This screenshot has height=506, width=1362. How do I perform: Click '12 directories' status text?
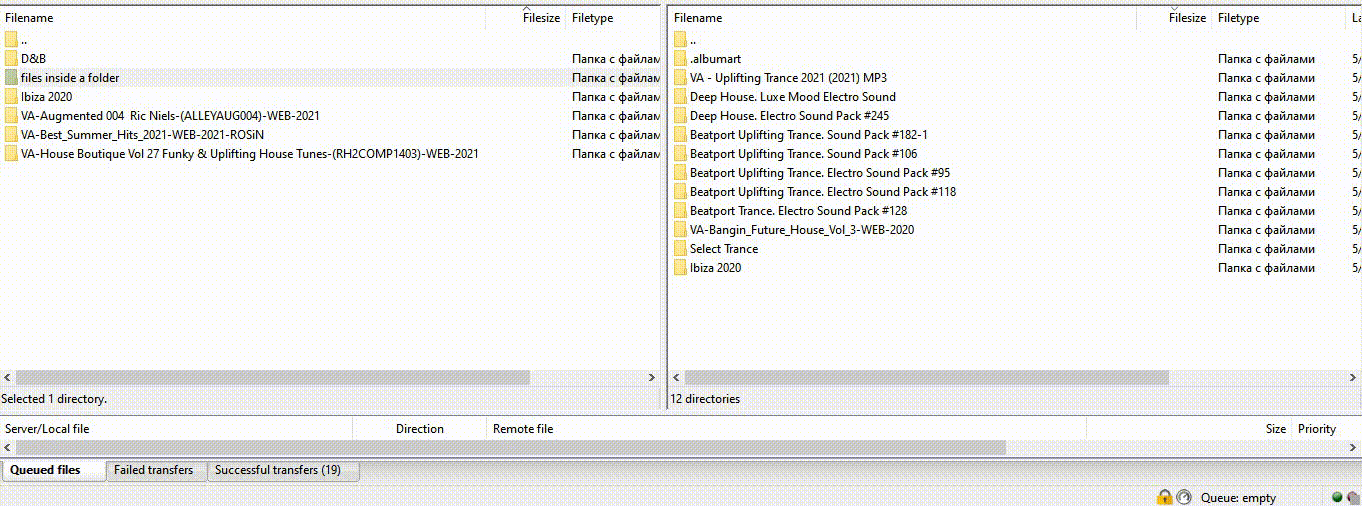tap(705, 399)
